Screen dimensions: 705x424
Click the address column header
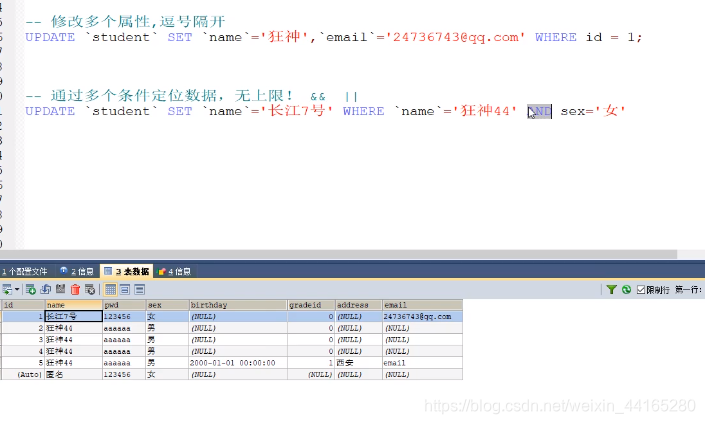(x=359, y=305)
